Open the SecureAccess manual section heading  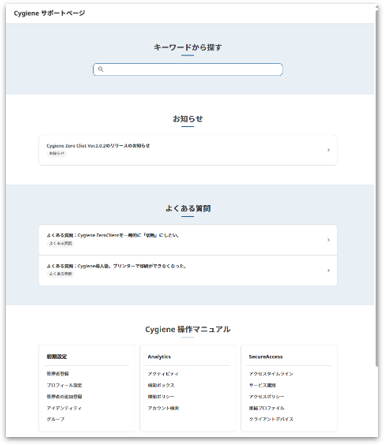(266, 357)
